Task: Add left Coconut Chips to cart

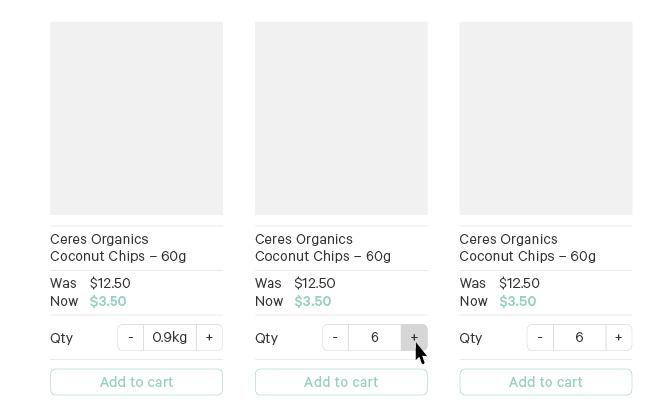Action: pyautogui.click(x=136, y=382)
